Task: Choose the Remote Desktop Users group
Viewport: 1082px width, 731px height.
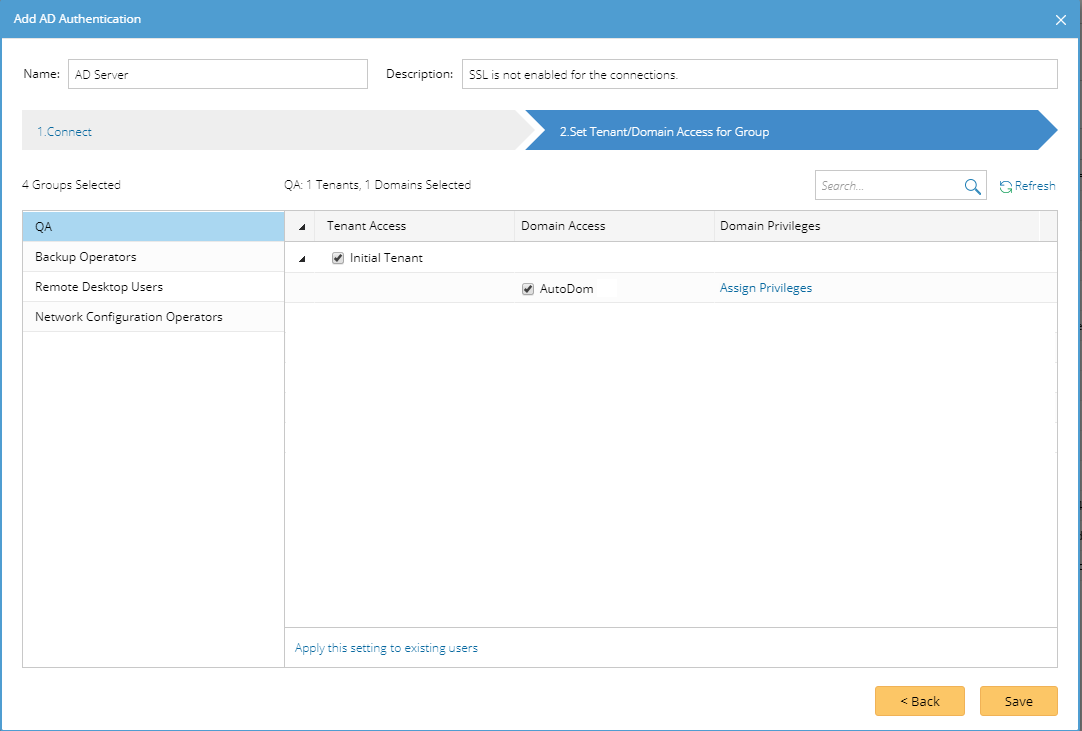Action: (x=153, y=287)
